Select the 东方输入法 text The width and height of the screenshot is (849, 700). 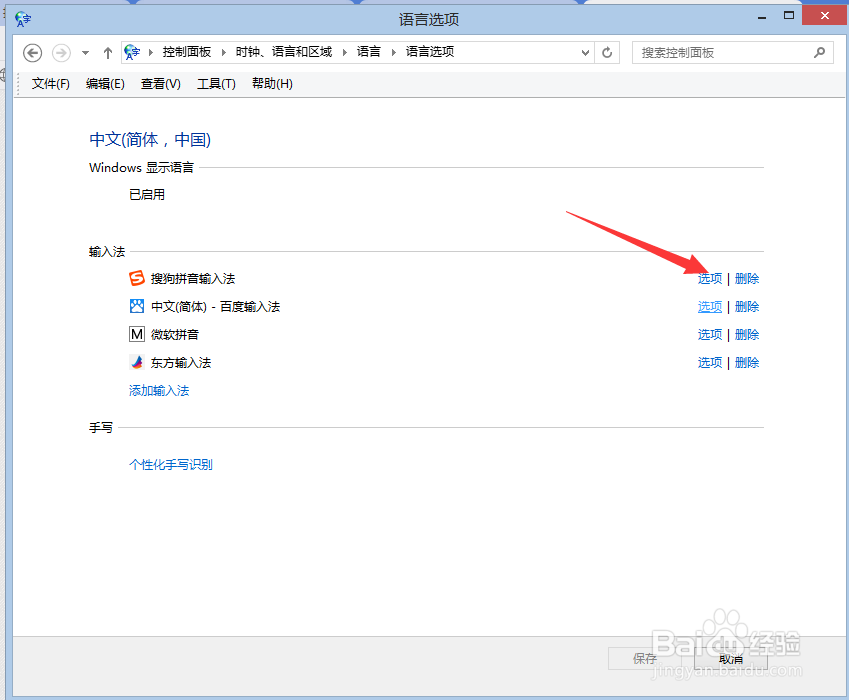[181, 363]
